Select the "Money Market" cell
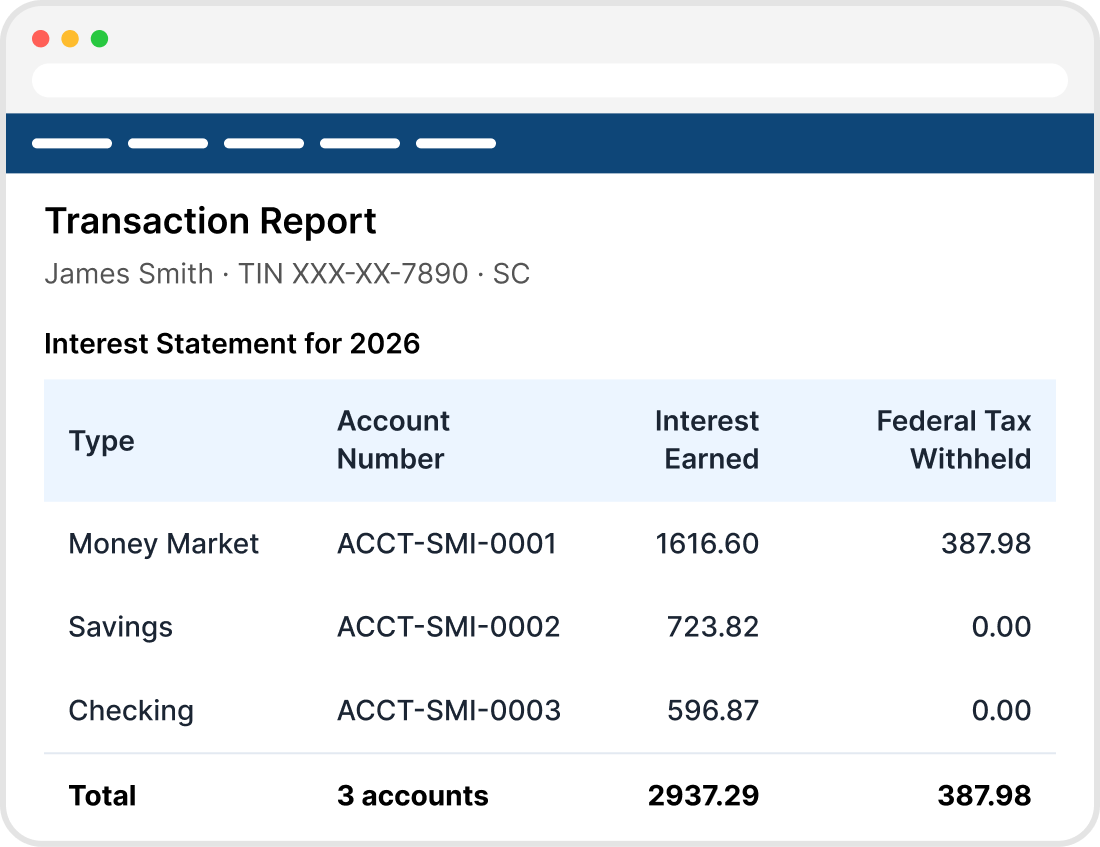This screenshot has height=847, width=1100. 163,544
